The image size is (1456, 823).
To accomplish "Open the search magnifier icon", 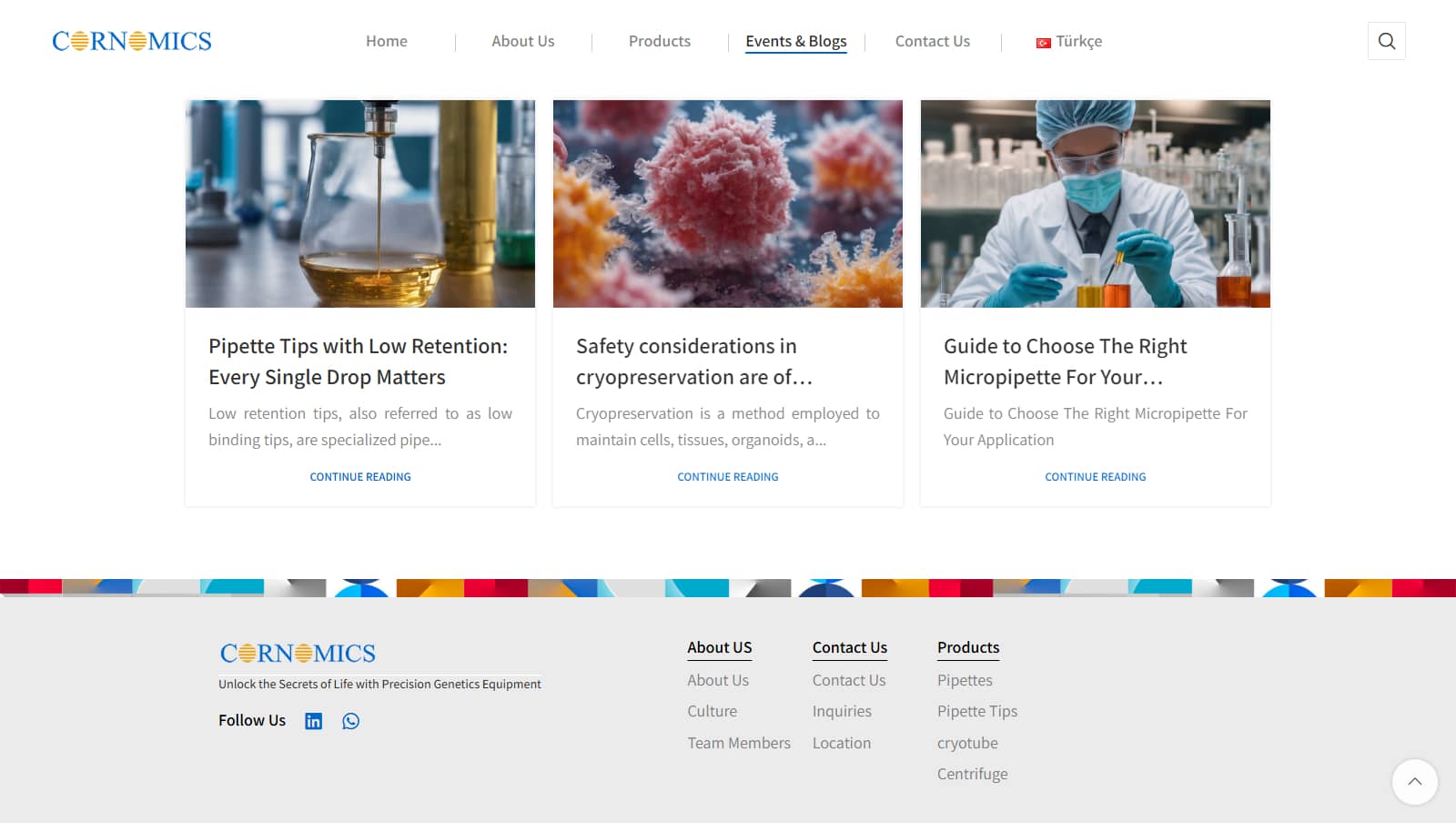I will click(x=1386, y=41).
